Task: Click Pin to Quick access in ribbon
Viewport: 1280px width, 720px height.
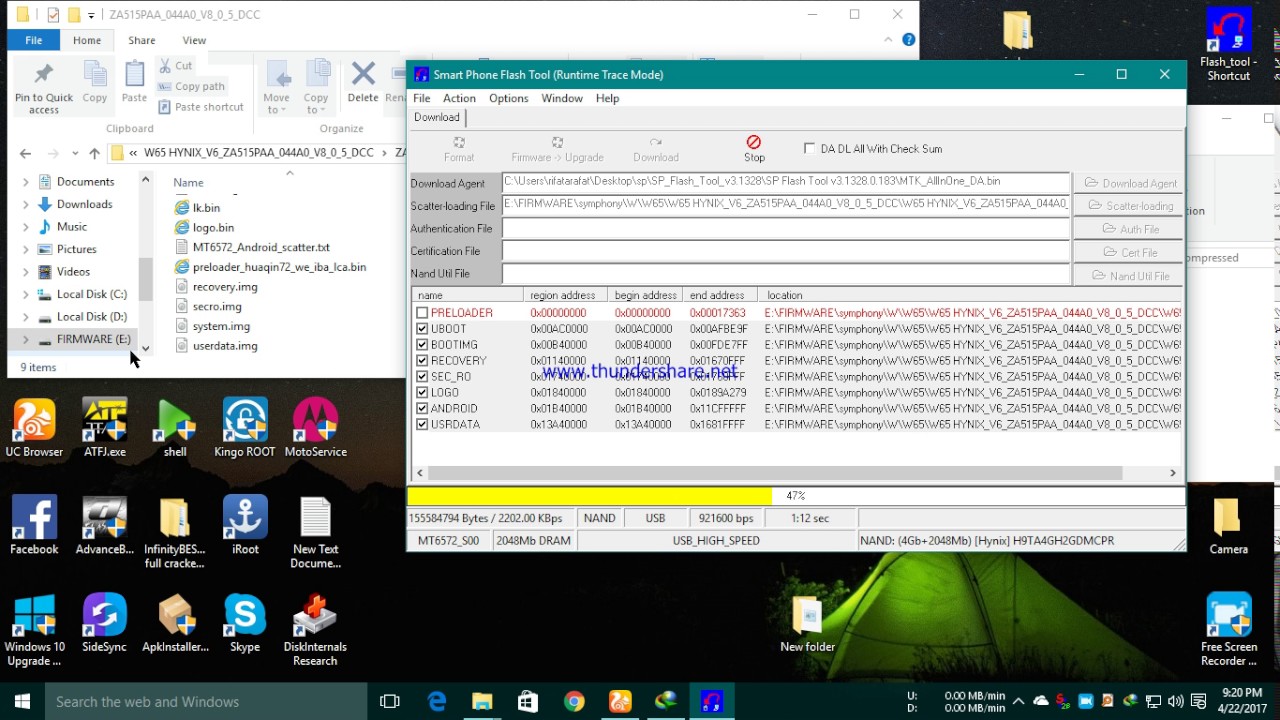Action: (x=44, y=88)
